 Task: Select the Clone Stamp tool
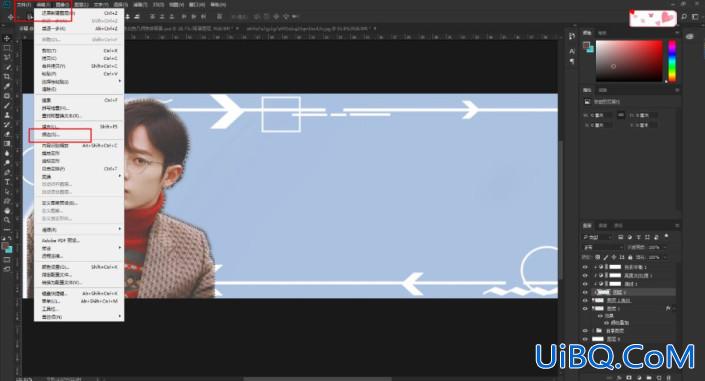click(x=7, y=115)
